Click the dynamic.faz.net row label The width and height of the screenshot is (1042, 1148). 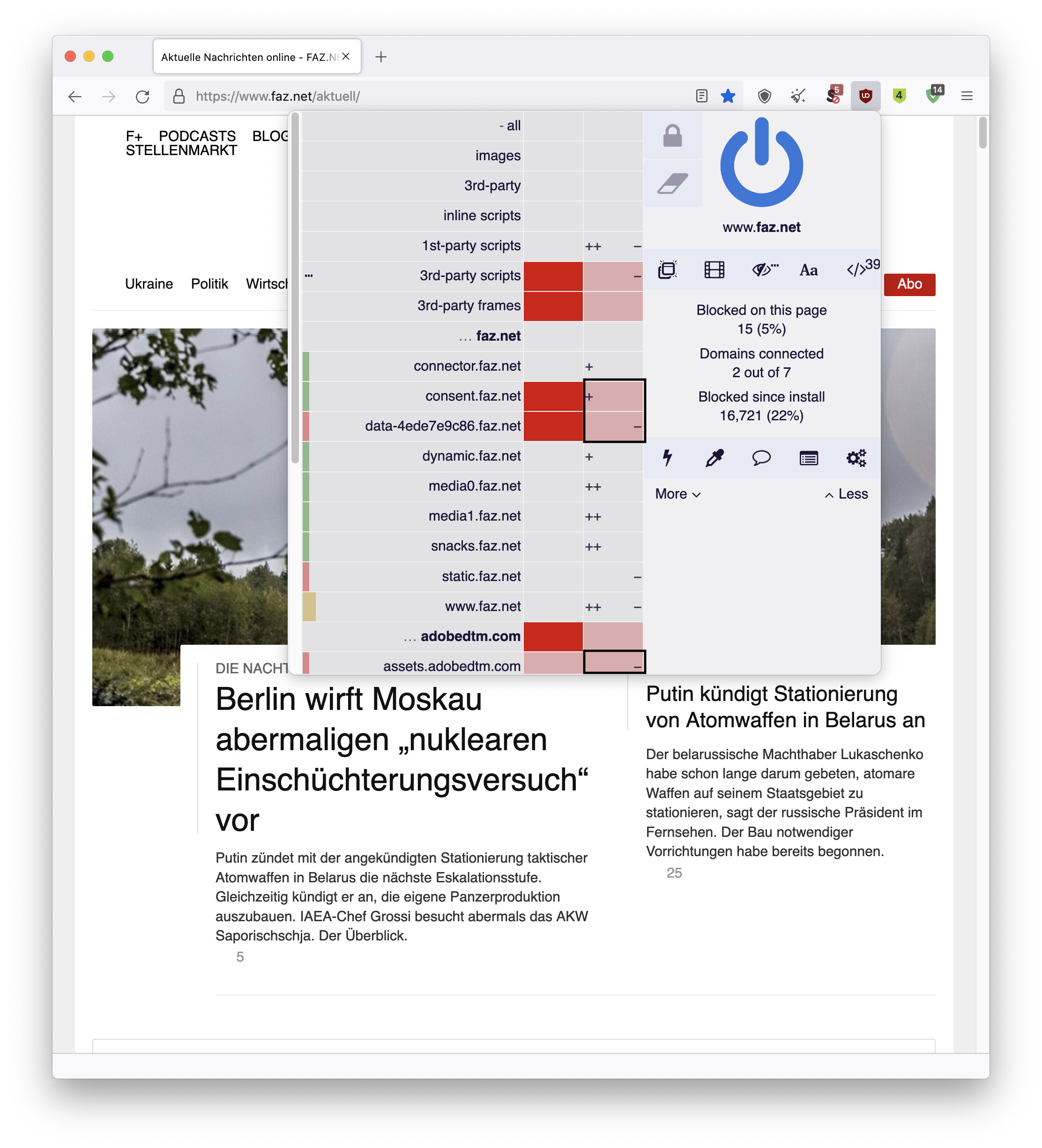click(x=471, y=456)
